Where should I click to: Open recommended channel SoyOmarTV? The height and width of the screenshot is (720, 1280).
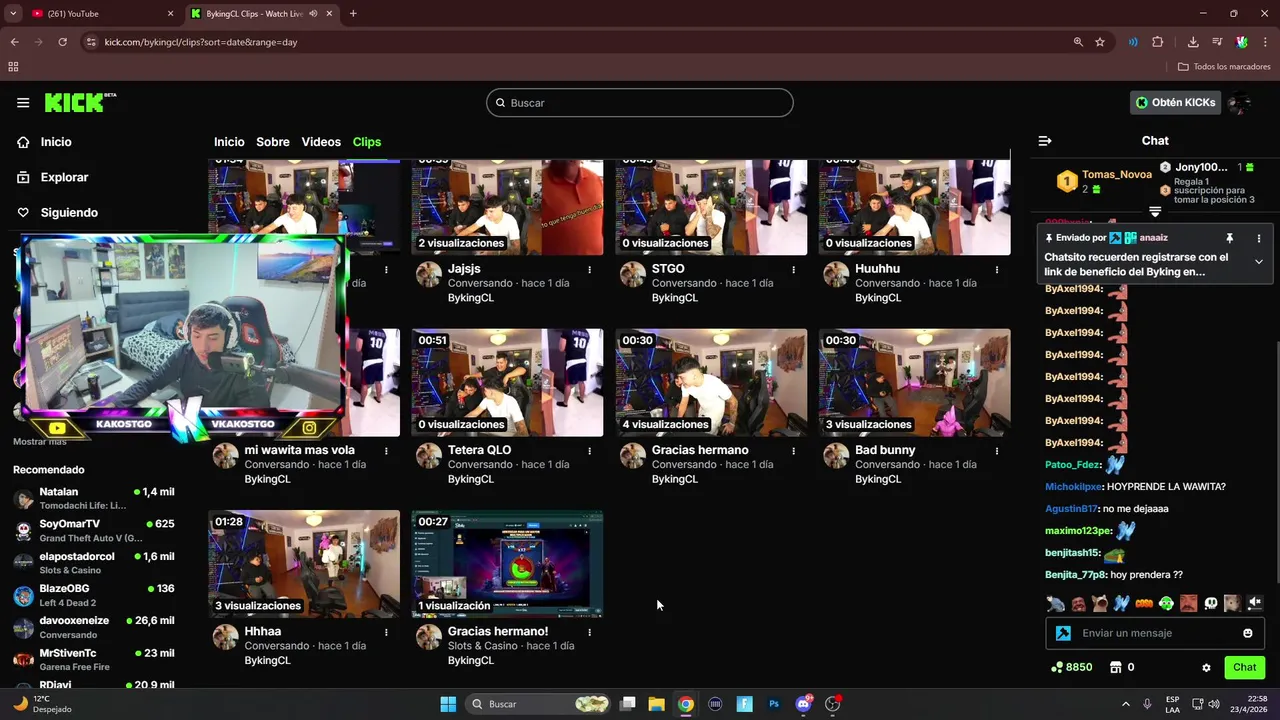tap(95, 531)
